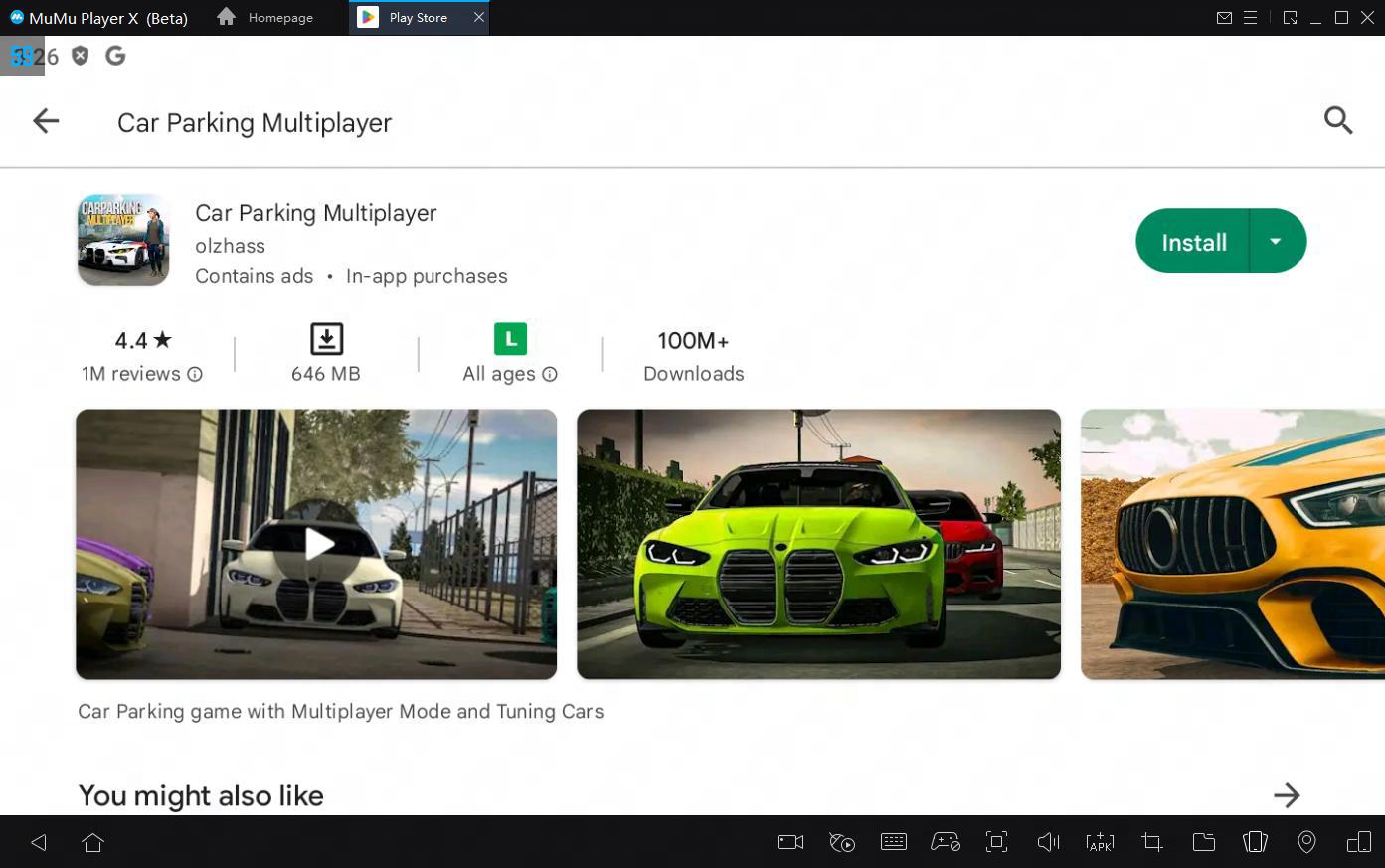
Task: Open the screen recorder camera icon
Action: (x=789, y=842)
